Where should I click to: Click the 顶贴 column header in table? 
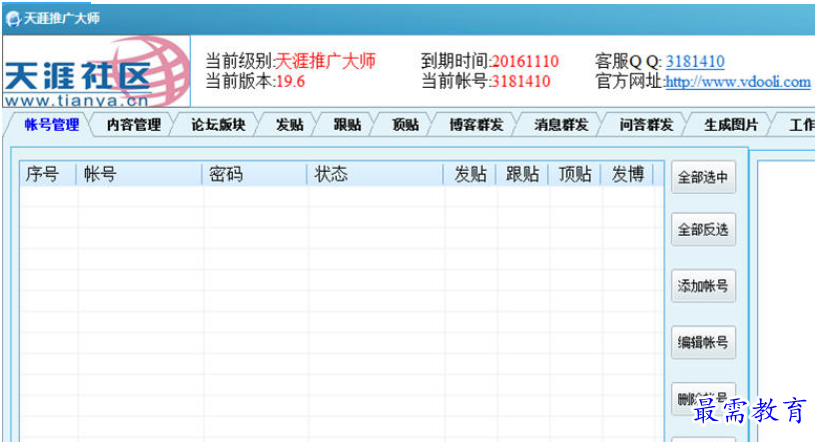coord(575,174)
